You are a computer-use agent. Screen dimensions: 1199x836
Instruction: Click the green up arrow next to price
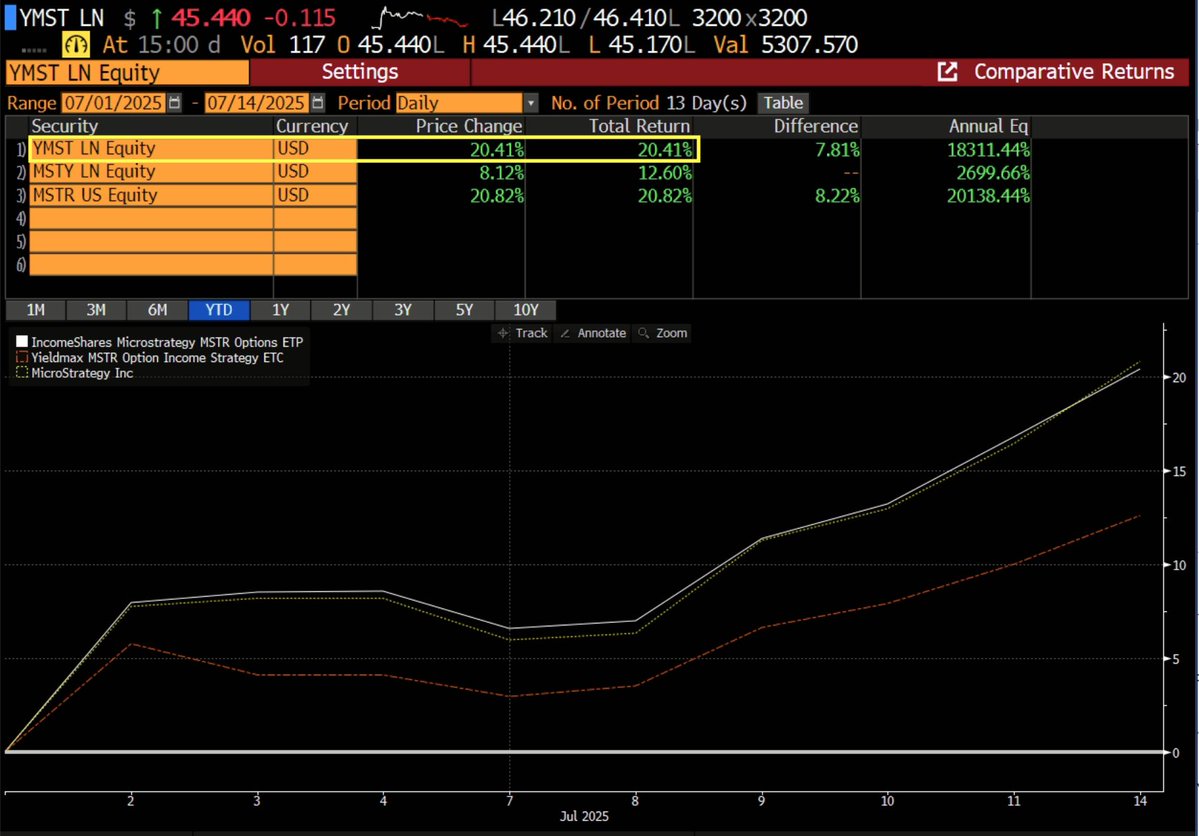click(x=157, y=18)
